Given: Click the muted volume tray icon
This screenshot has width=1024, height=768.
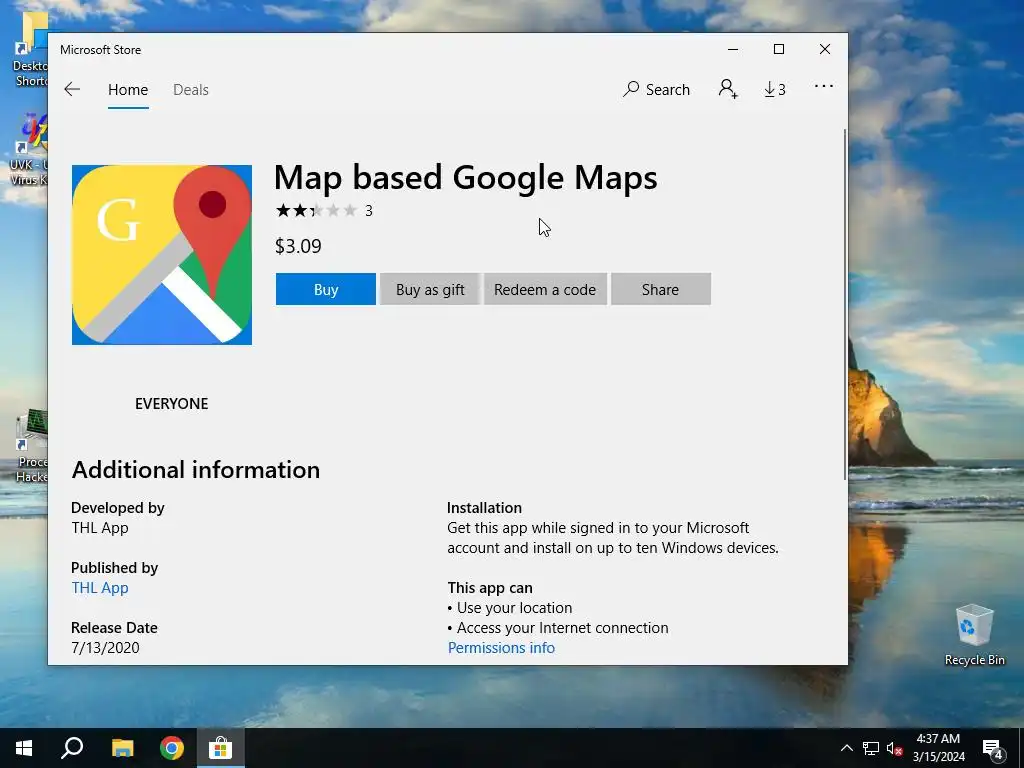Looking at the screenshot, I should [x=894, y=748].
